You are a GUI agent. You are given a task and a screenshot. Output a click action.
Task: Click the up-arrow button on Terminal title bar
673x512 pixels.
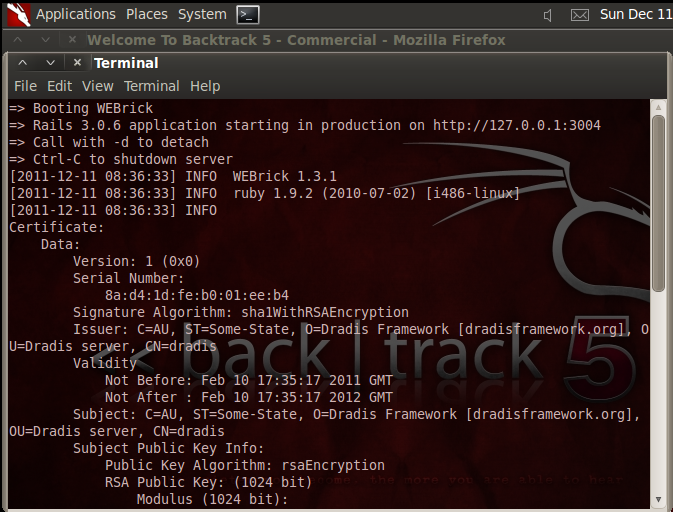point(23,63)
